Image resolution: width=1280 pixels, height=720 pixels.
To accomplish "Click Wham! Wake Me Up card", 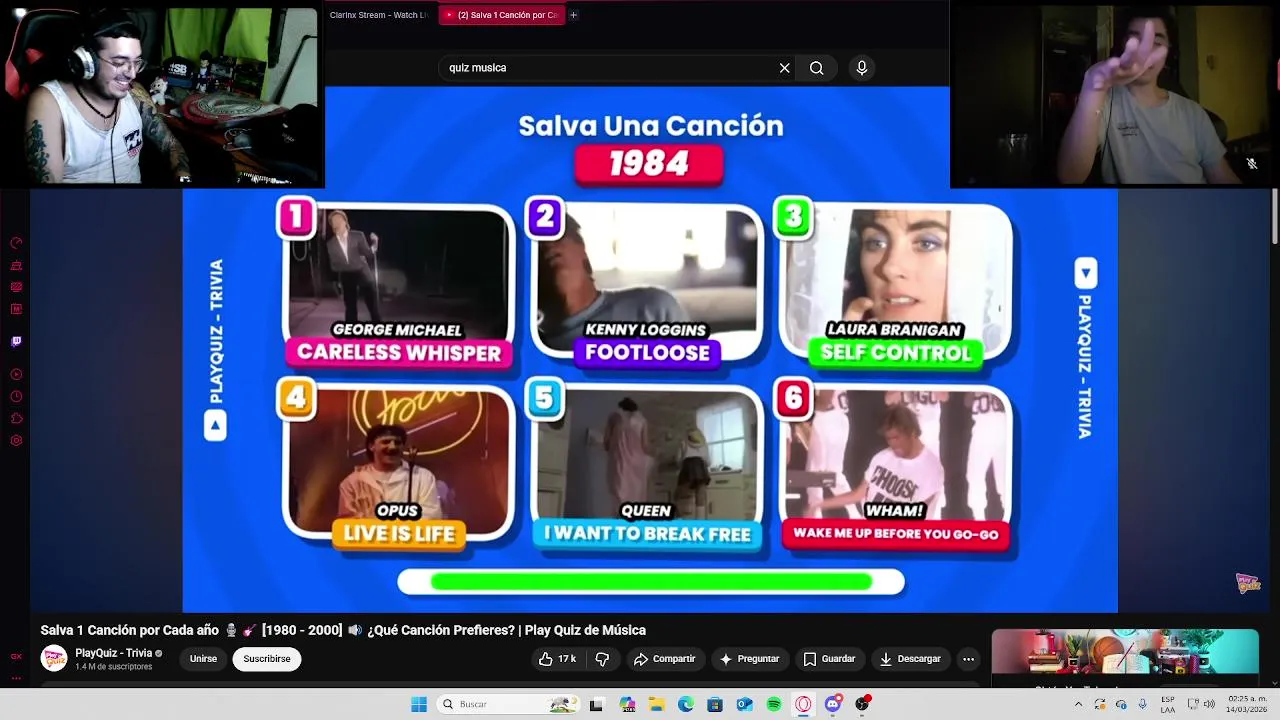I will [x=895, y=466].
